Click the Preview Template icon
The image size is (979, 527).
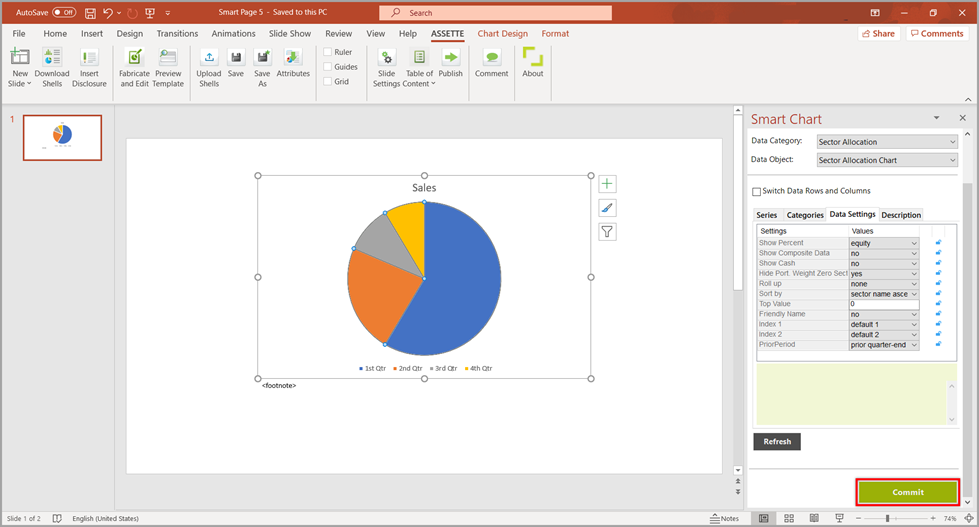click(168, 57)
